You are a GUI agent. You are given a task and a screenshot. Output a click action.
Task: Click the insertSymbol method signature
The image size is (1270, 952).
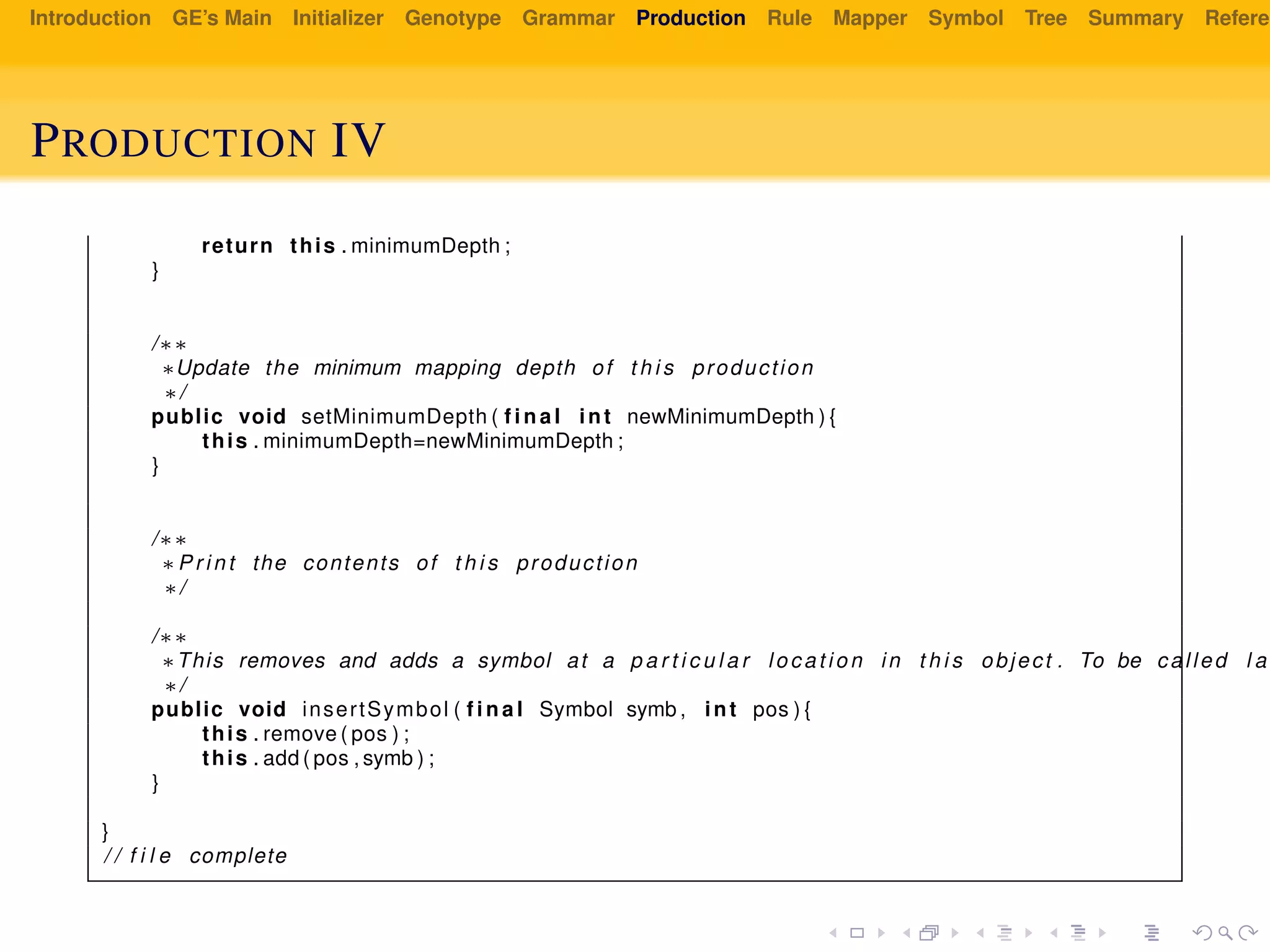coord(481,710)
